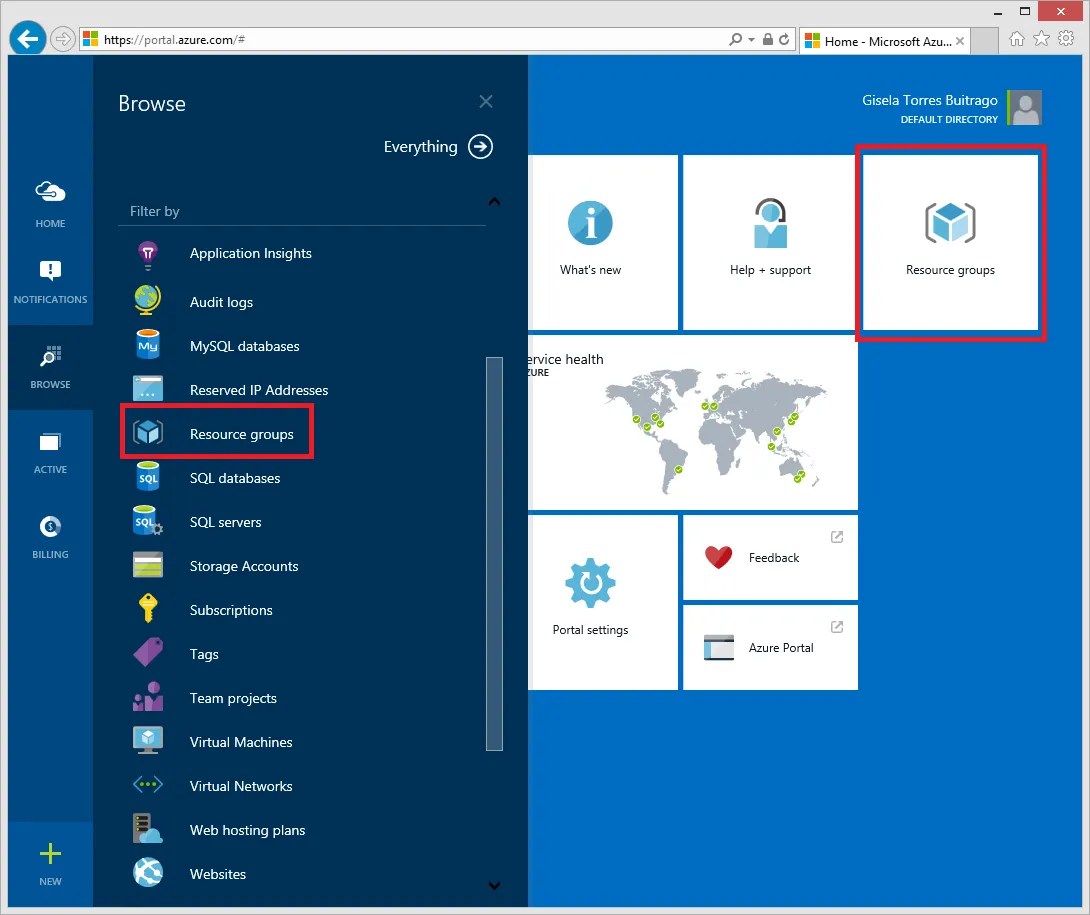1090x915 pixels.
Task: Click the Resource groups tile
Action: 949,242
